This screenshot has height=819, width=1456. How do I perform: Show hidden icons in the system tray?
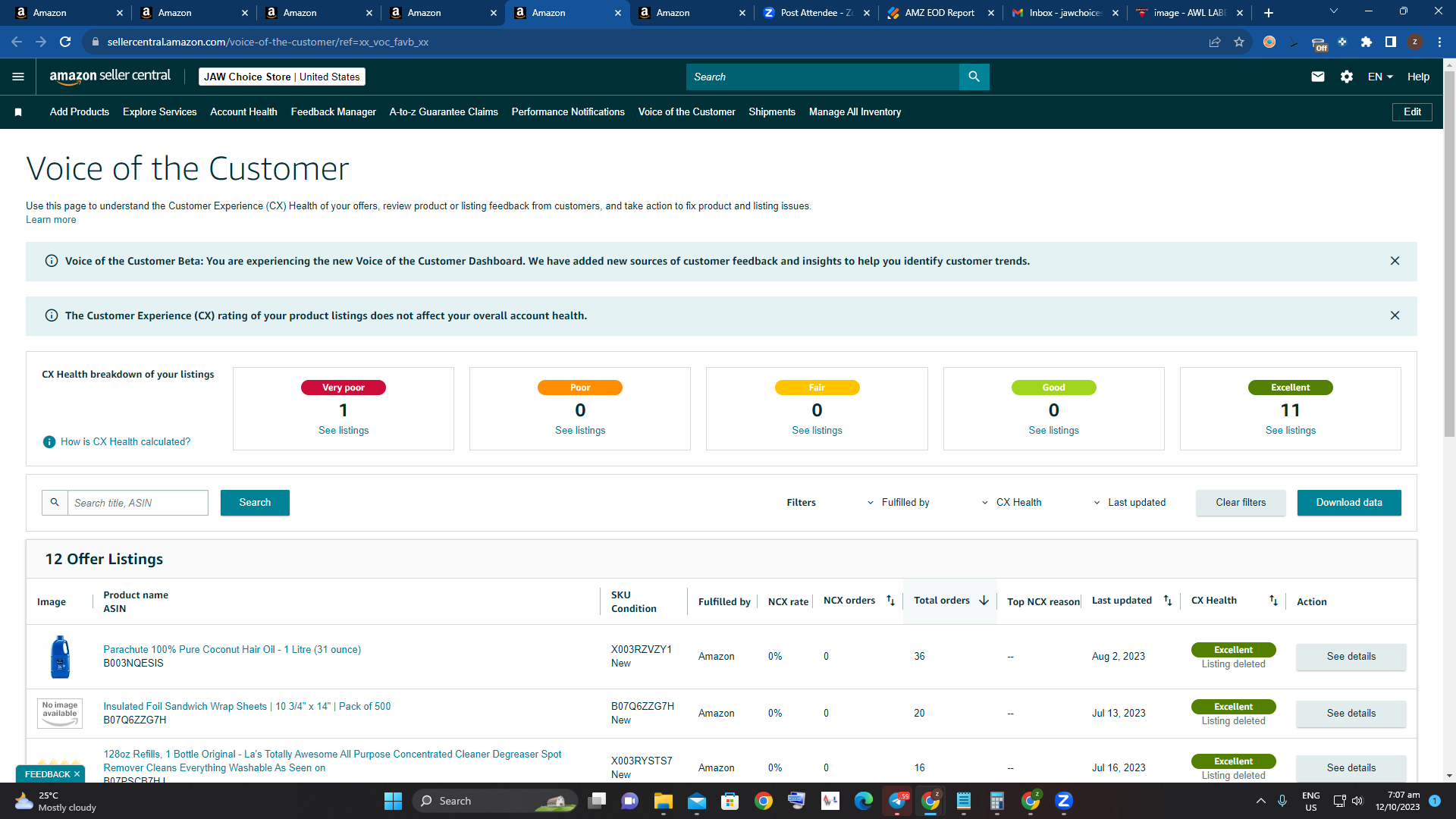1261,801
